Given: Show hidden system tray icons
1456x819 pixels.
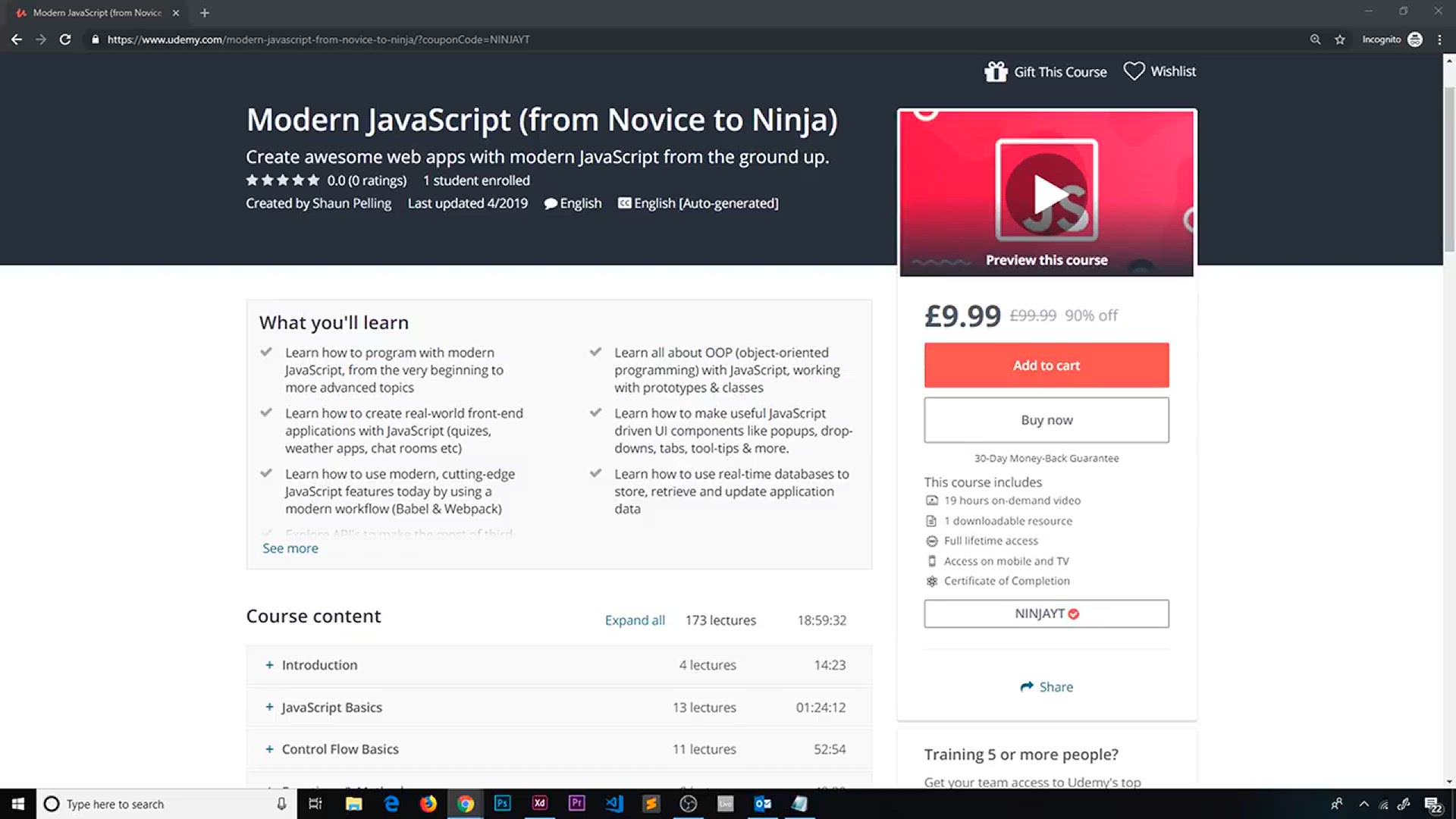Looking at the screenshot, I should (1363, 804).
